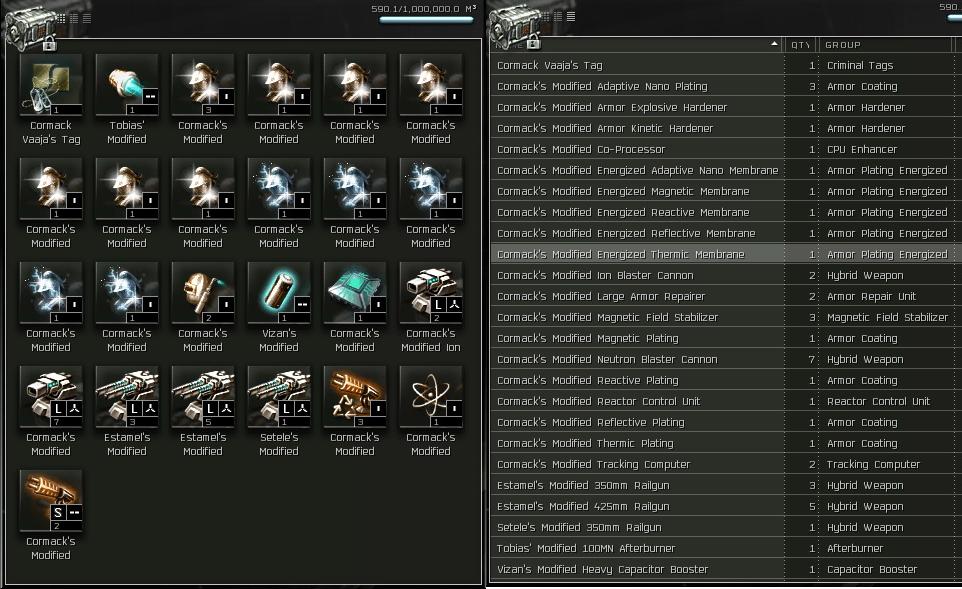This screenshot has width=962, height=589.
Task: Switch right window to details view
Action: pyautogui.click(x=558, y=17)
